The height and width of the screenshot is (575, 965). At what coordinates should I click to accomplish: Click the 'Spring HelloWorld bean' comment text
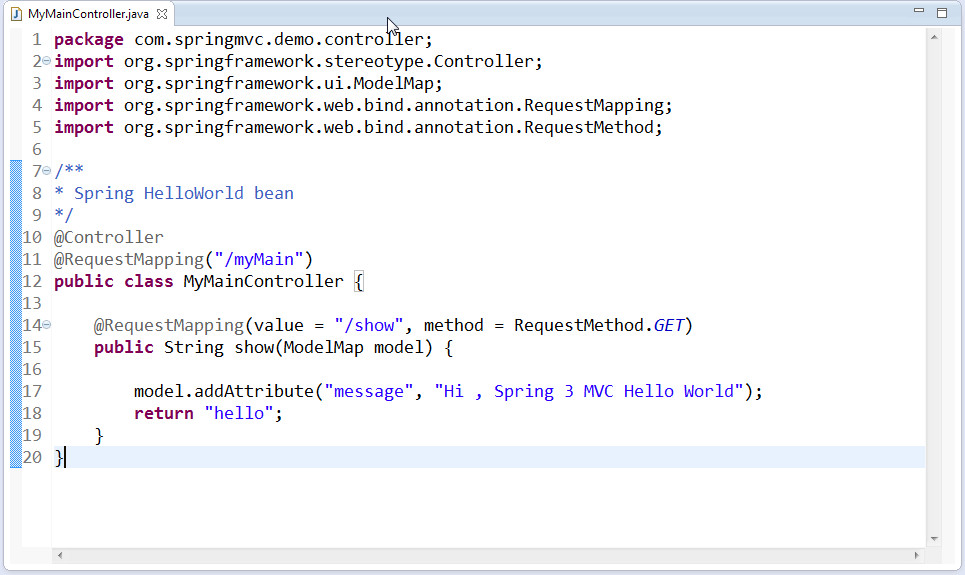[183, 193]
